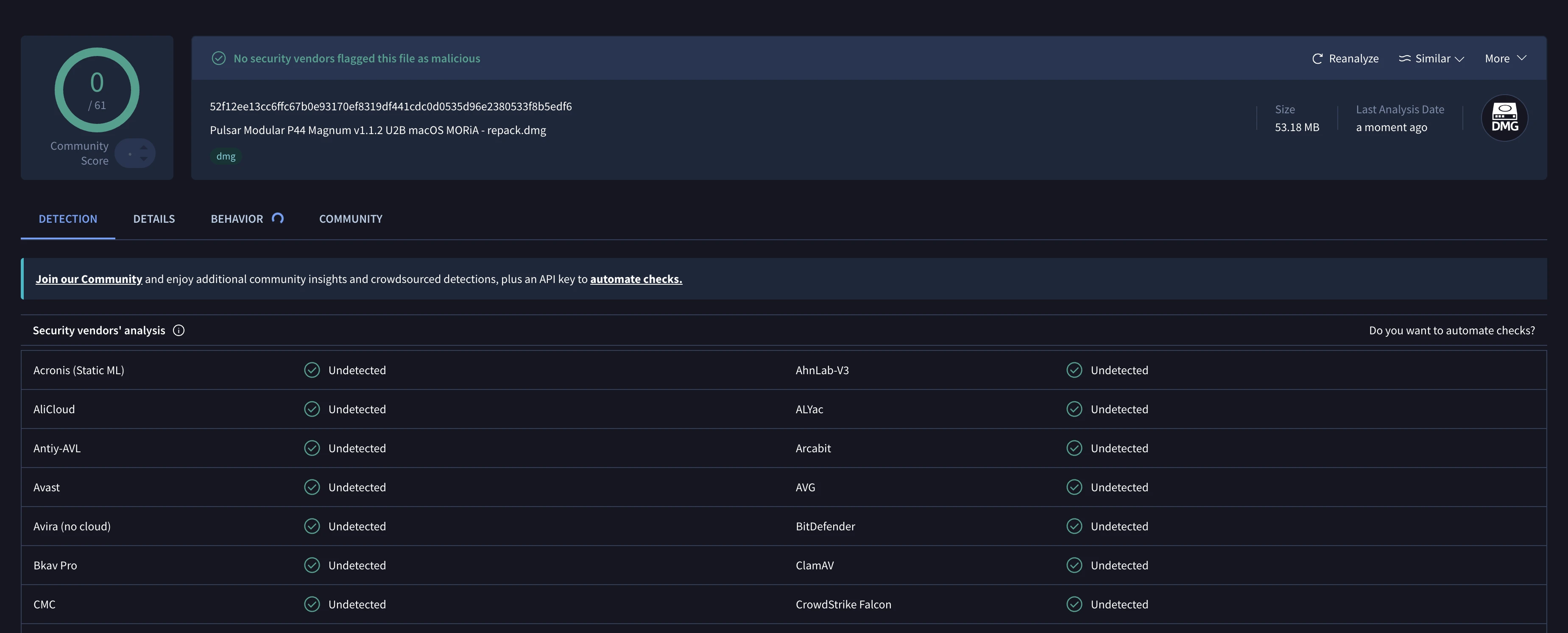Click the Reanalyze refresh icon
Viewport: 1568px width, 633px height.
coord(1317,59)
